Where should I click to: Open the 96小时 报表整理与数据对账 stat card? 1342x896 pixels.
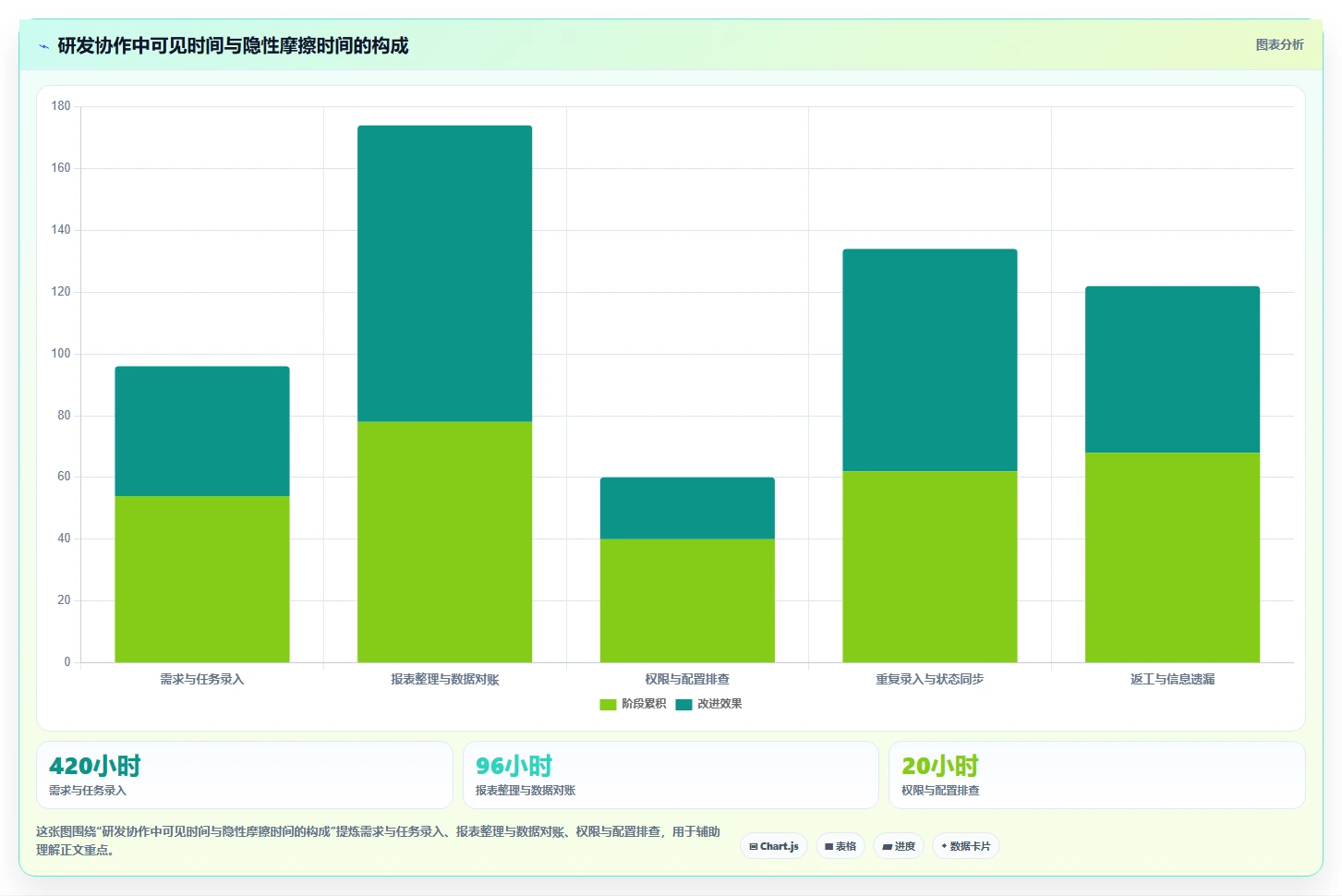[x=671, y=775]
